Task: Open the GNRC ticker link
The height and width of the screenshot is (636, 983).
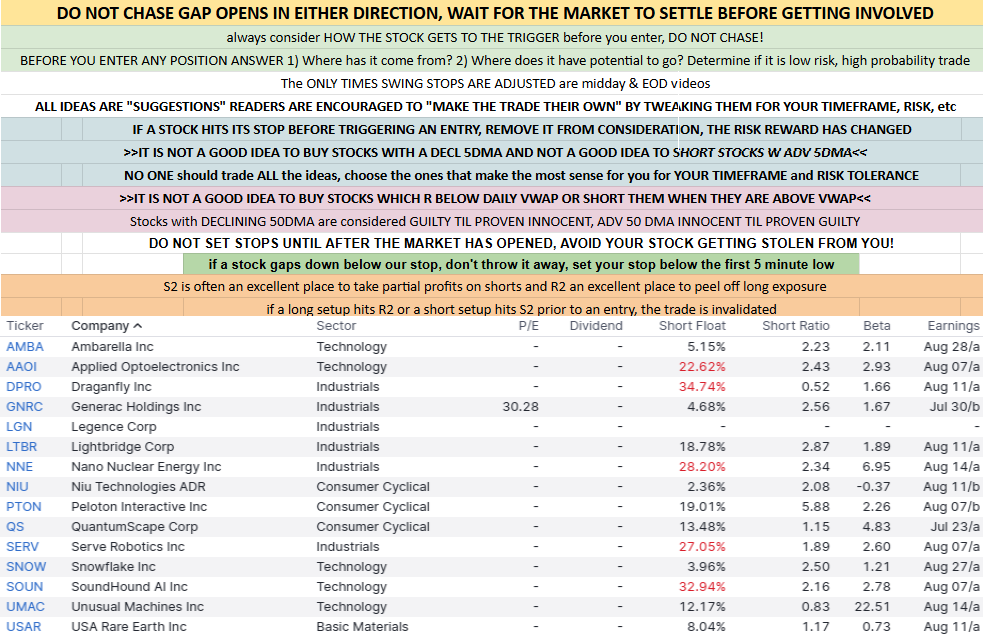Action: pyautogui.click(x=23, y=407)
